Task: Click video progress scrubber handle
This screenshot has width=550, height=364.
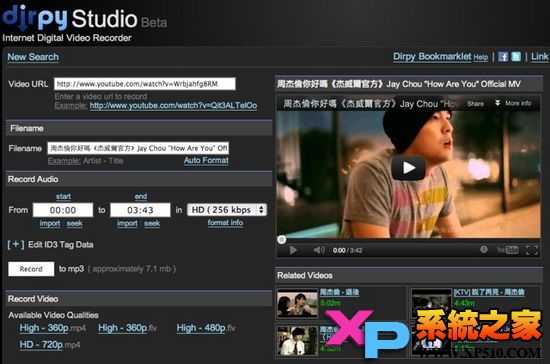Action: coord(281,240)
